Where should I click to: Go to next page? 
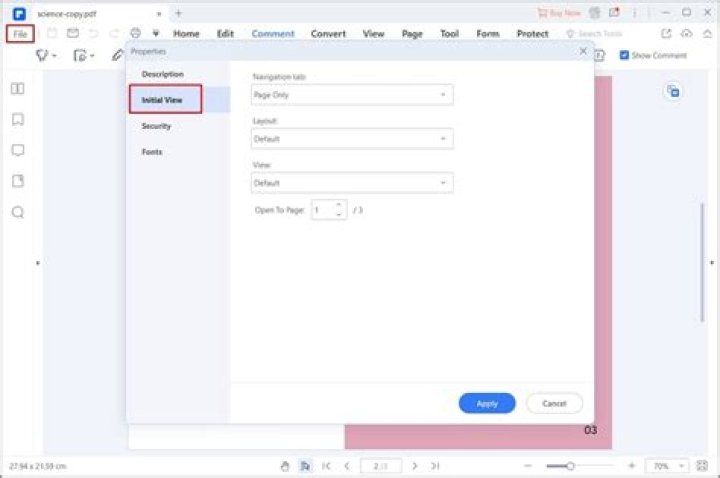tap(415, 466)
